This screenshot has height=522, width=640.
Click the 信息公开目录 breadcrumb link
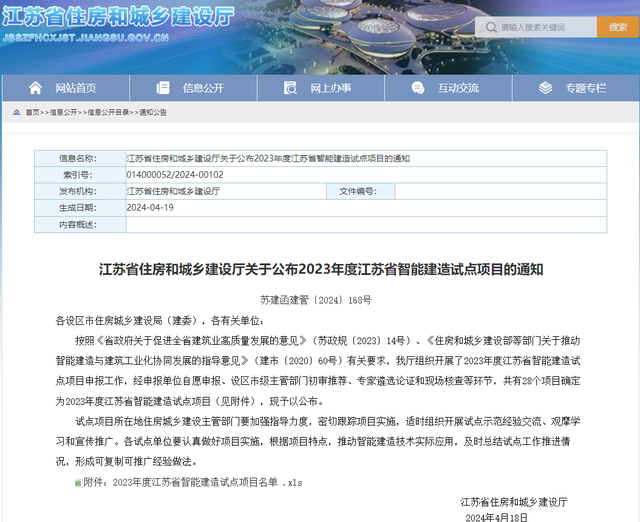(108, 113)
